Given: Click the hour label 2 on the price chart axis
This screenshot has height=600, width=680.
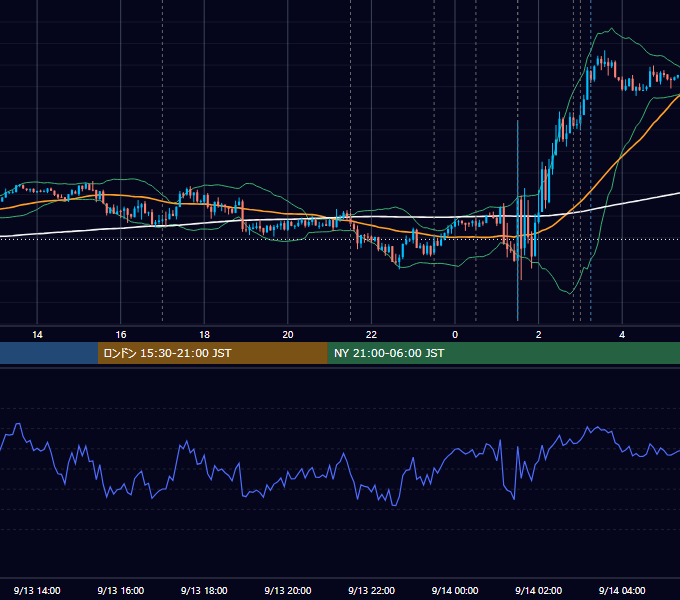Looking at the screenshot, I should tap(539, 335).
